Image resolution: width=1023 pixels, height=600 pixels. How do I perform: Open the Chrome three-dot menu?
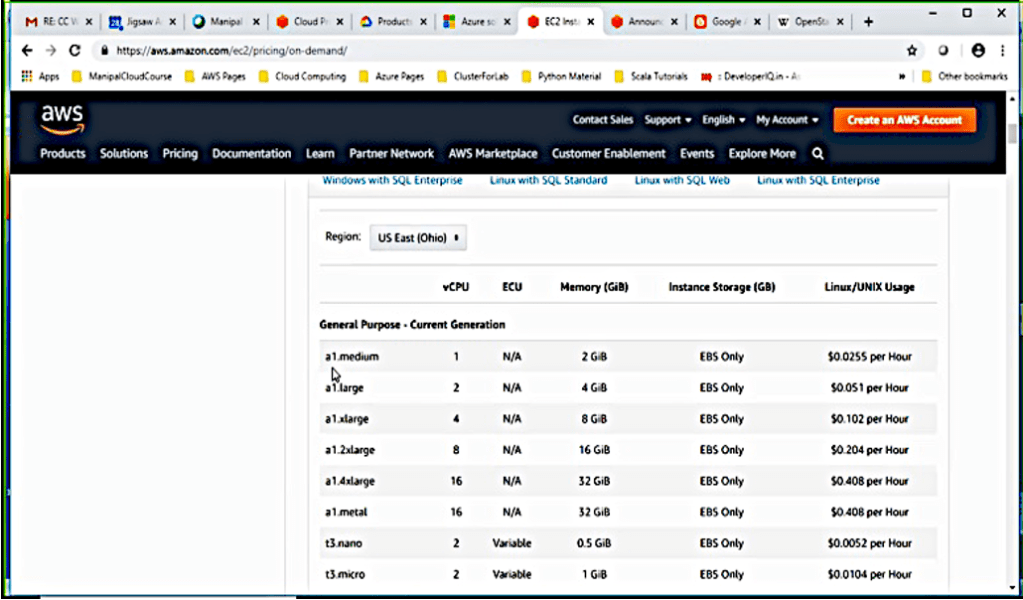(x=1003, y=50)
